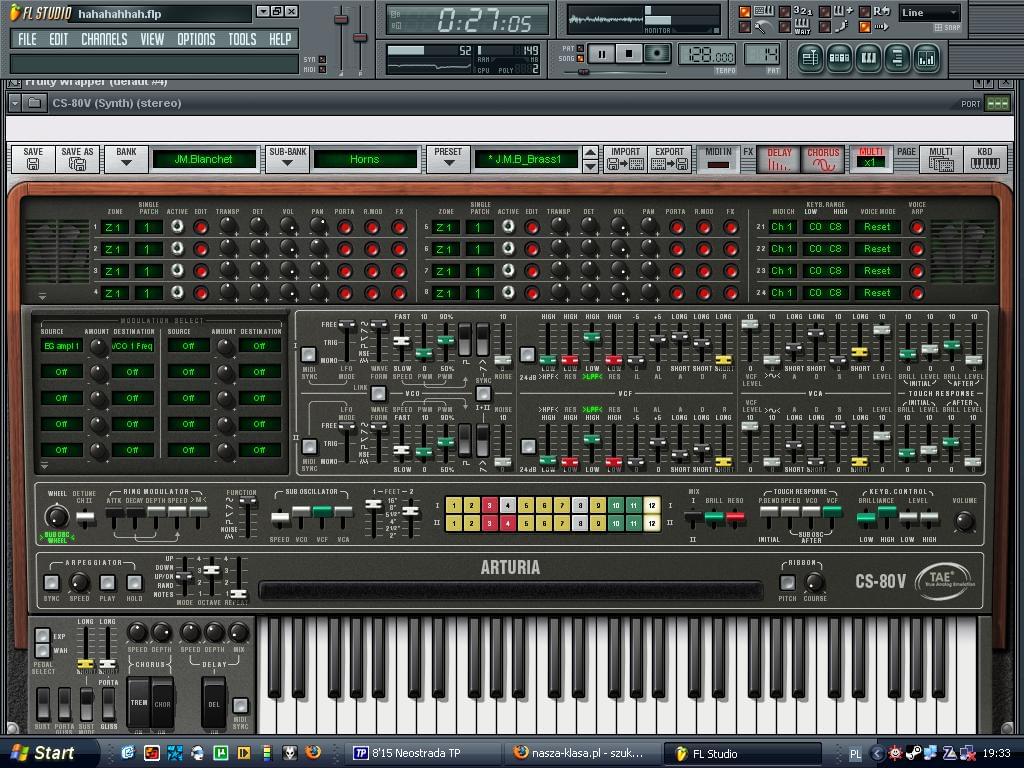Click the CS-80V VOLUME knob
The width and height of the screenshot is (1025, 771).
[x=964, y=521]
